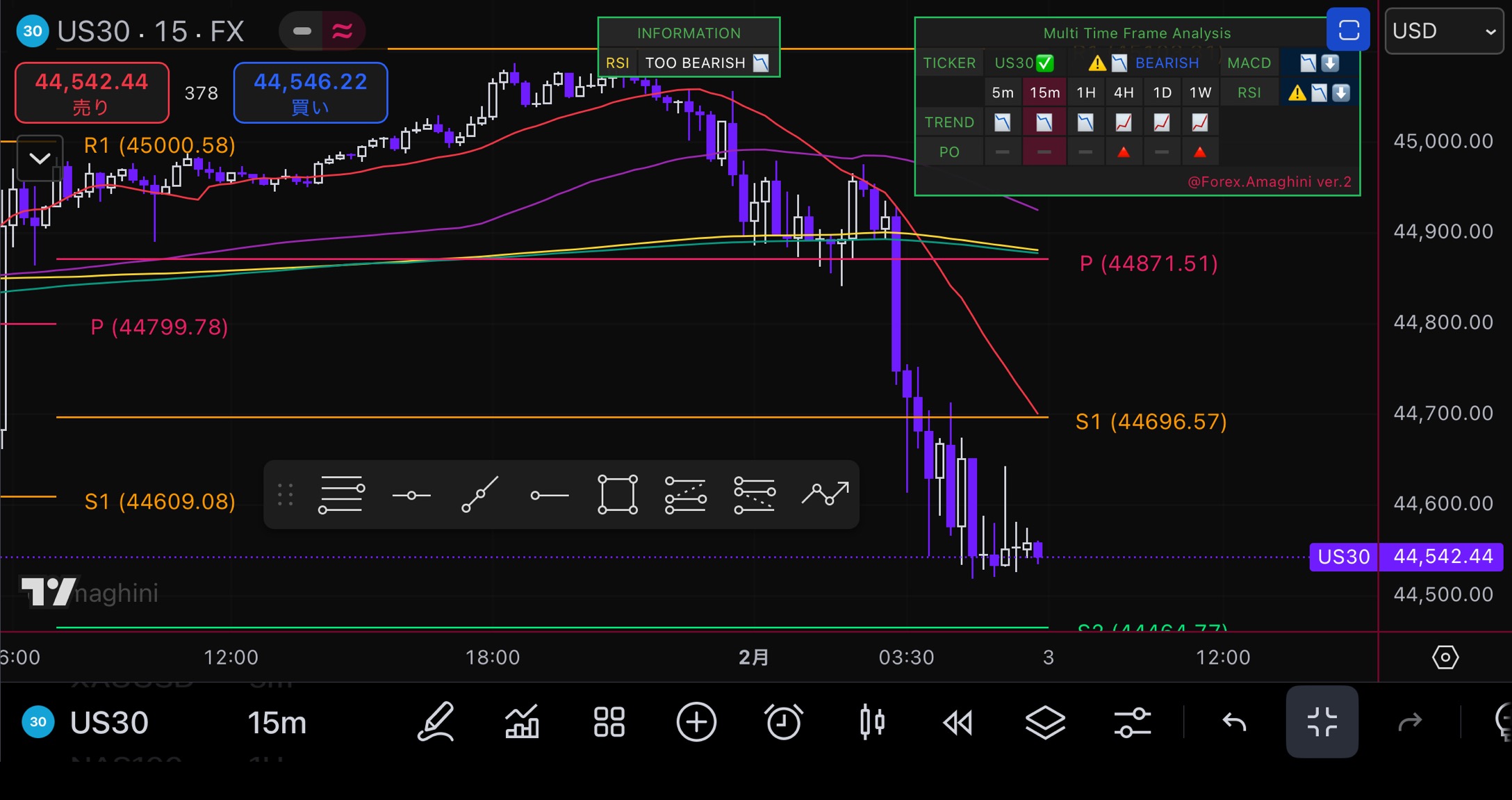Open the object tree layers icon
This screenshot has width=1512, height=800.
(x=1045, y=722)
